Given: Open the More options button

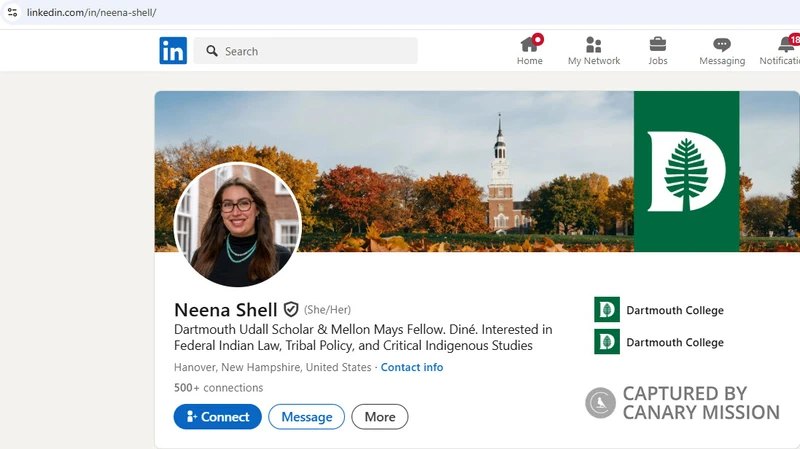Looking at the screenshot, I should tap(380, 417).
